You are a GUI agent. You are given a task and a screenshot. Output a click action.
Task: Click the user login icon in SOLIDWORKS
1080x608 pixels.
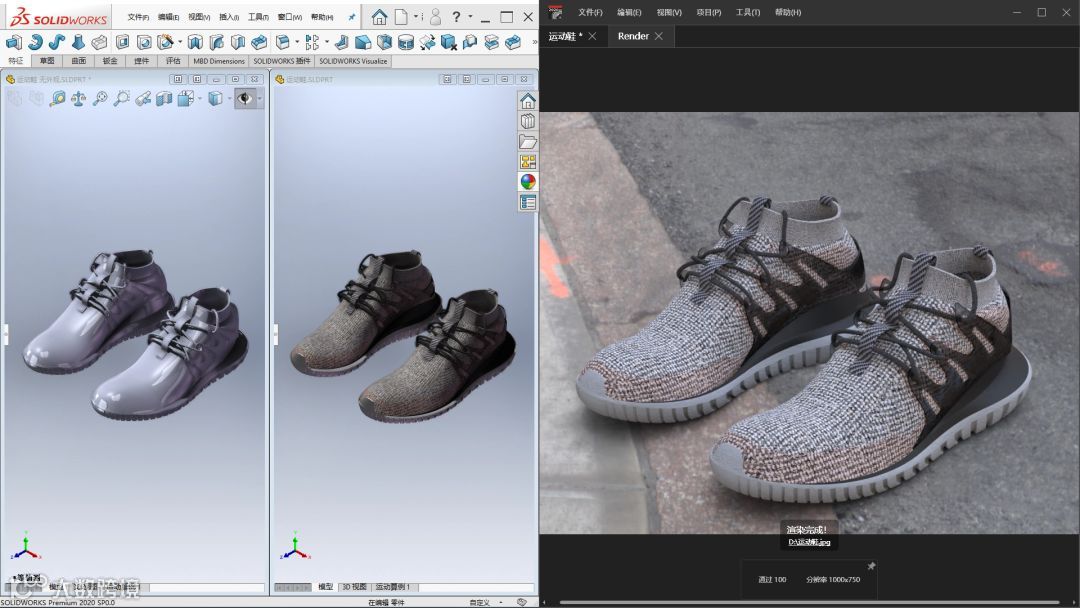pyautogui.click(x=435, y=17)
